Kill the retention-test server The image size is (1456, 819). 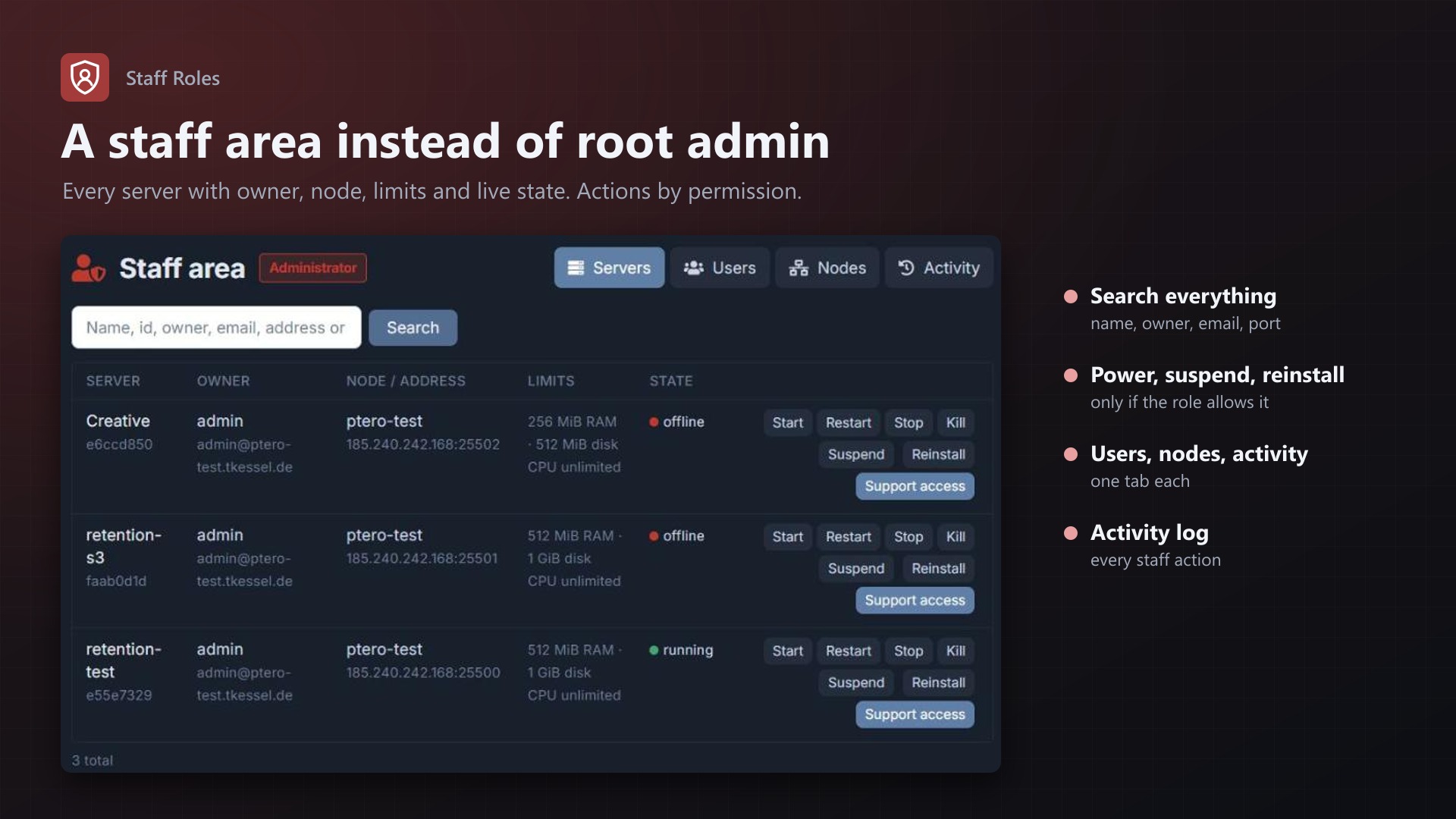click(955, 651)
